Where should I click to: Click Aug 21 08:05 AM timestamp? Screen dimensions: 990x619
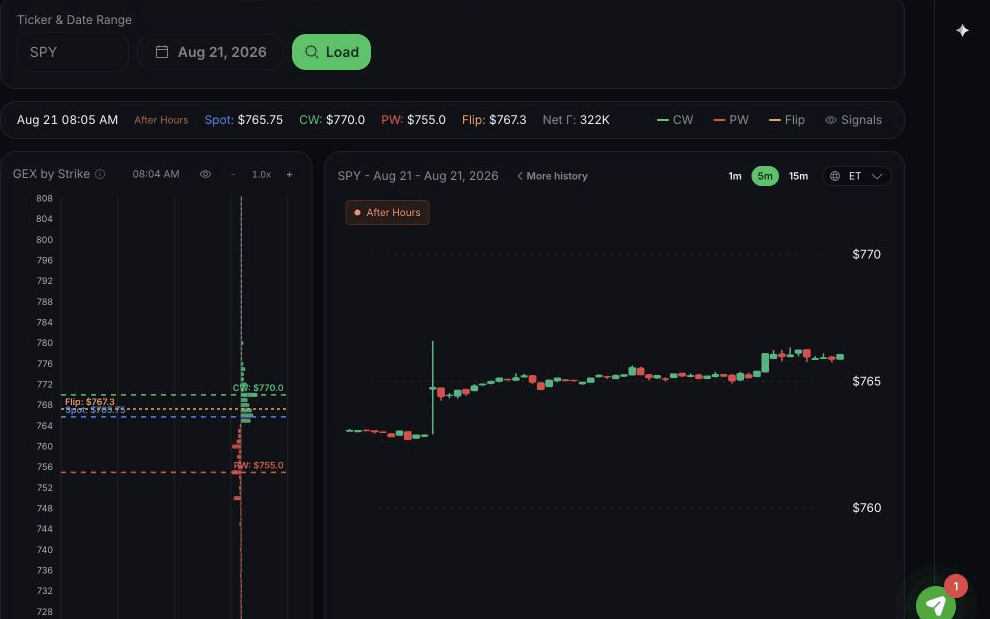click(68, 120)
